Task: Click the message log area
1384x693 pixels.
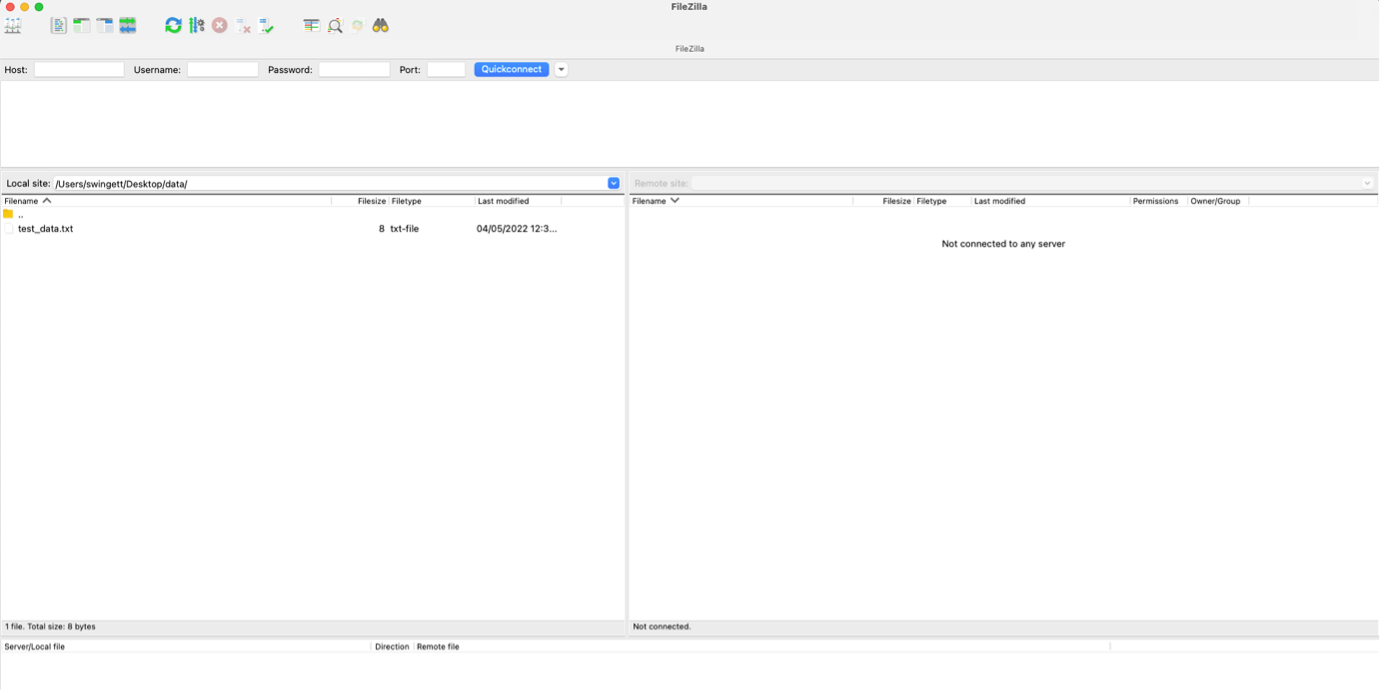Action: coord(690,125)
